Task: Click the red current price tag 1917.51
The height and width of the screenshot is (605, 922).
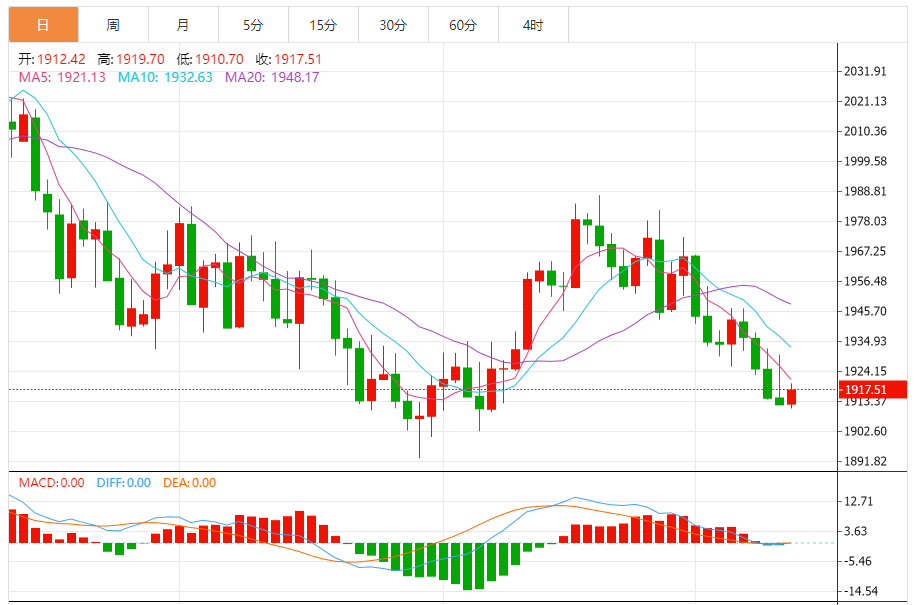Action: click(873, 389)
